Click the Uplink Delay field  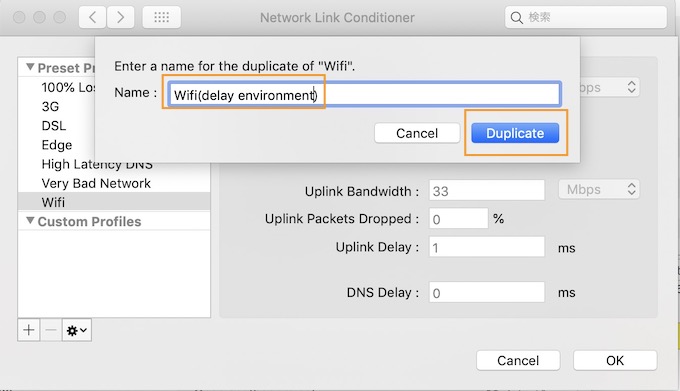coord(487,247)
